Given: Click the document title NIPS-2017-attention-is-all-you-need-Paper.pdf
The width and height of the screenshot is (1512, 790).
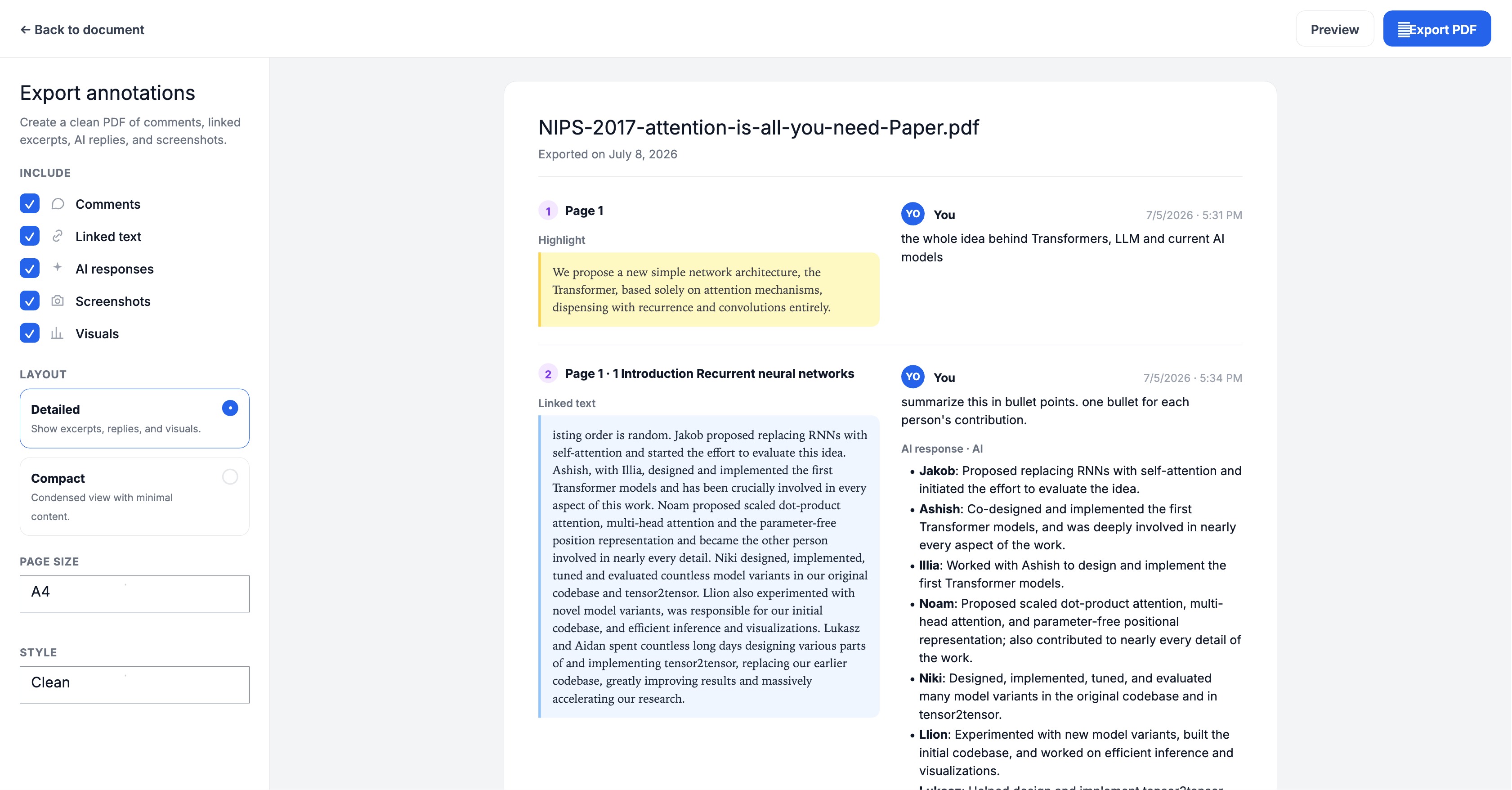Looking at the screenshot, I should (758, 127).
